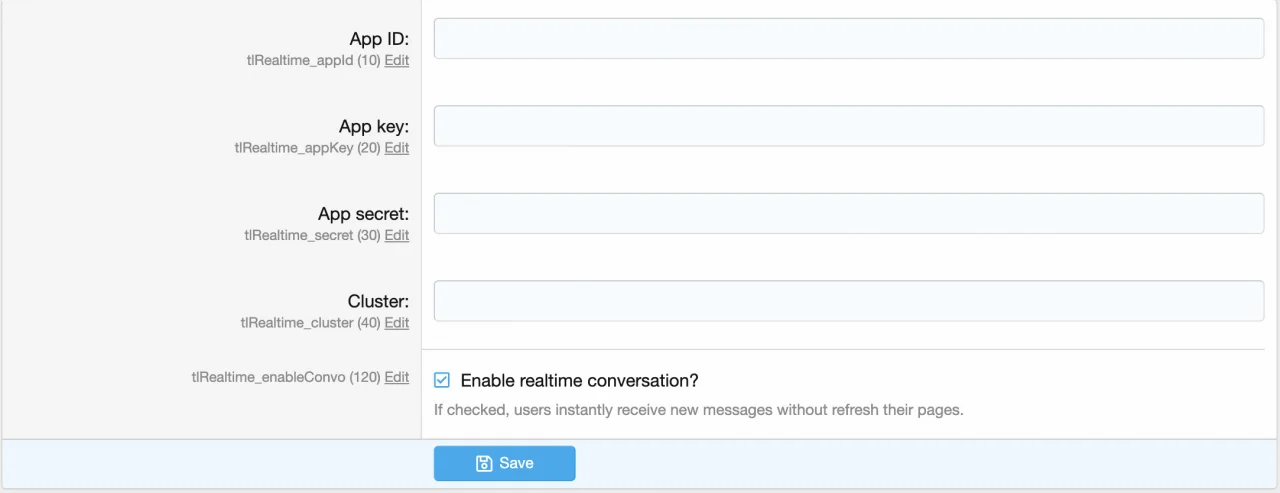Click the 'Enable realtime conversation?' label text
This screenshot has height=493, width=1280.
coord(579,380)
